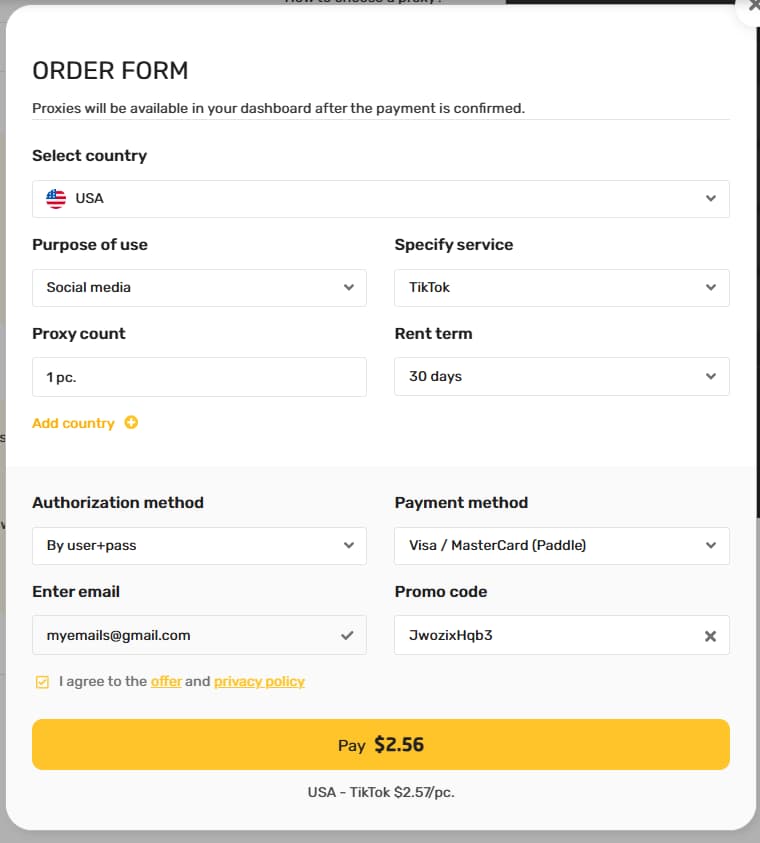Open the Authorization method dropdown

[x=199, y=546]
